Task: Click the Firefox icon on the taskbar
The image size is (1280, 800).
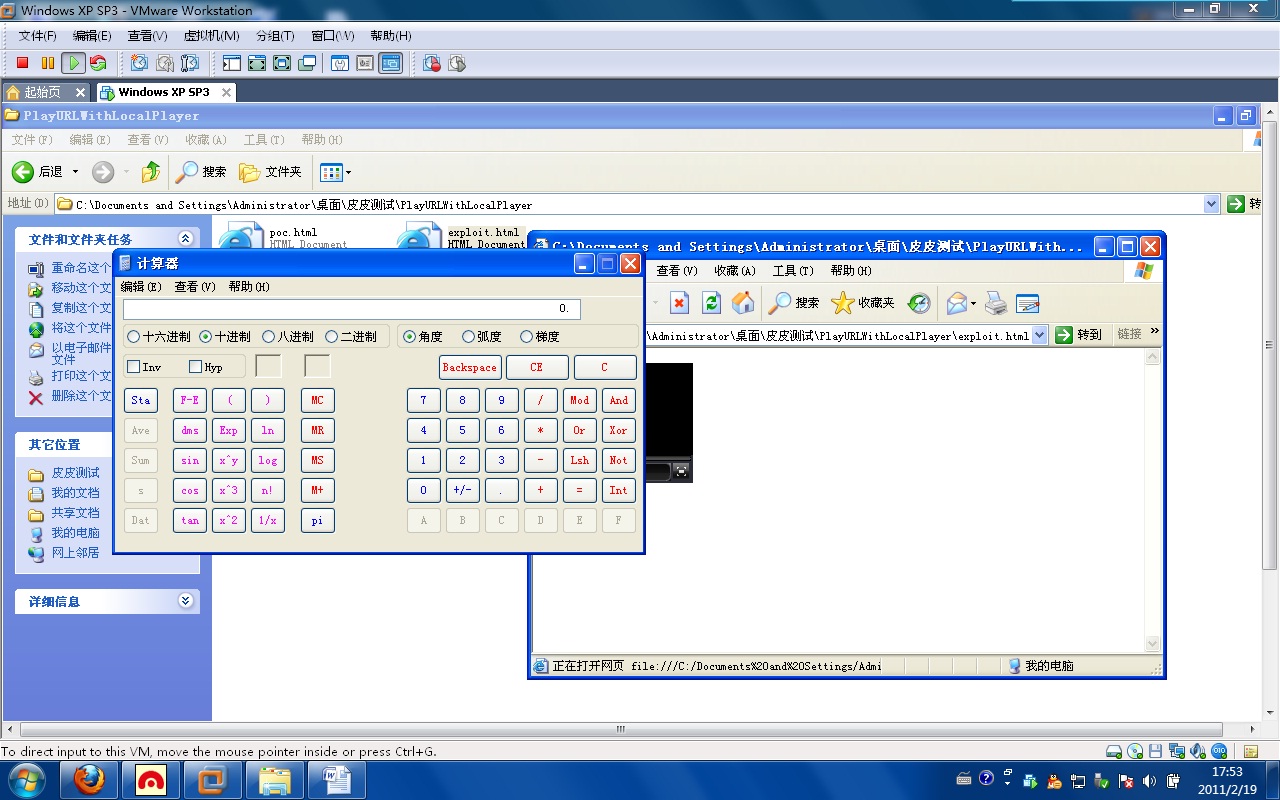Action: point(89,780)
